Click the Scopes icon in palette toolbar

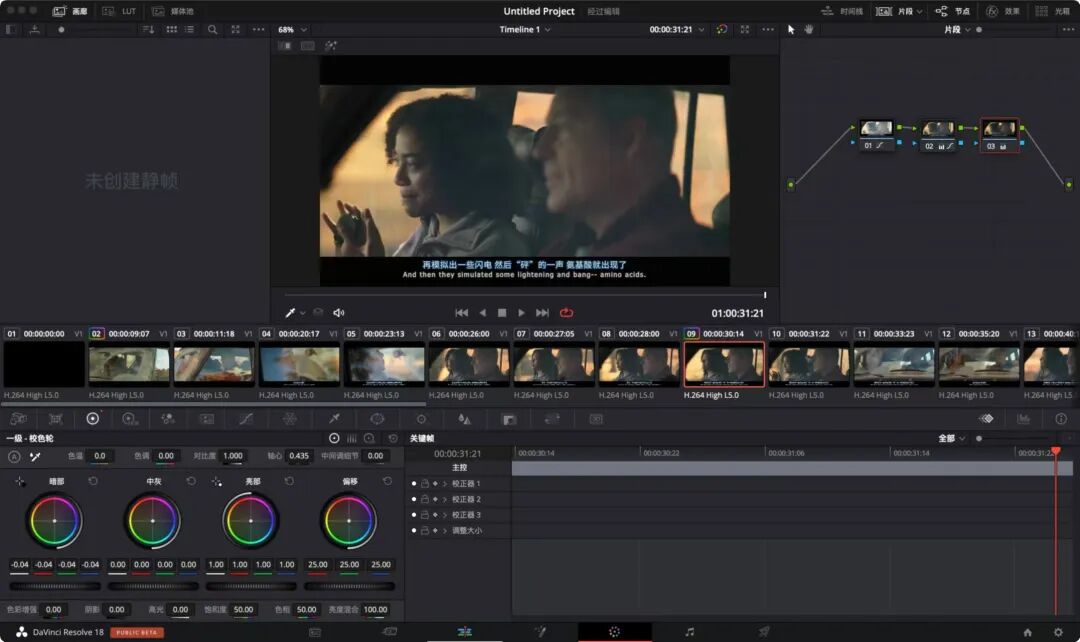tap(1023, 419)
